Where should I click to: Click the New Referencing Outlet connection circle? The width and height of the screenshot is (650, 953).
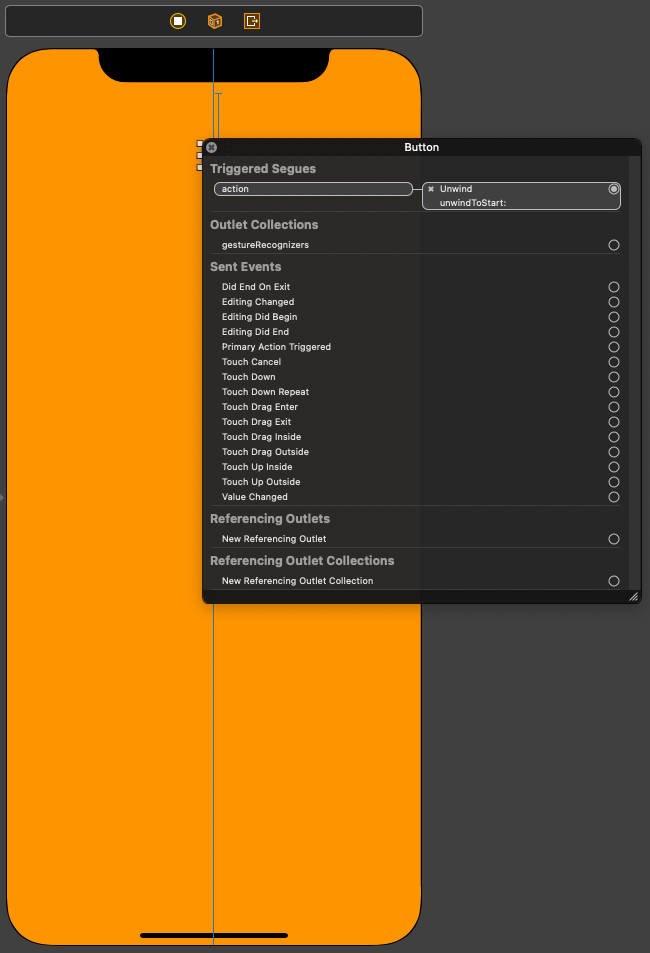(614, 539)
